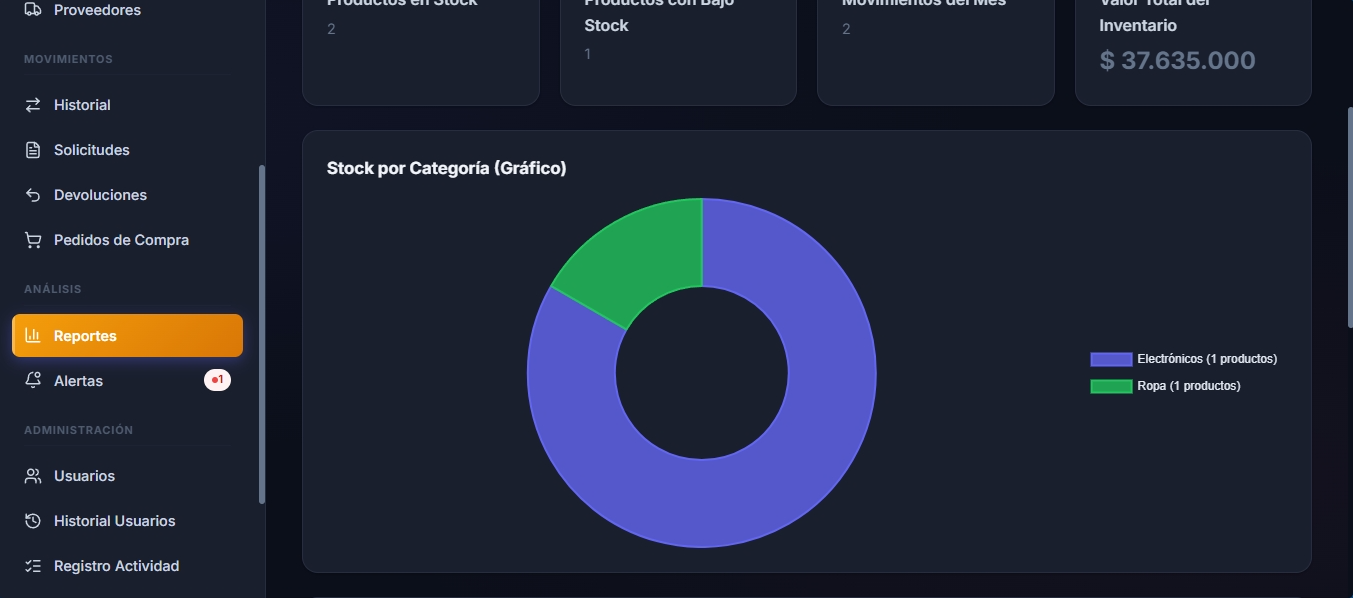Go to Historial in the sidebar
Image resolution: width=1353 pixels, height=598 pixels.
(x=127, y=105)
